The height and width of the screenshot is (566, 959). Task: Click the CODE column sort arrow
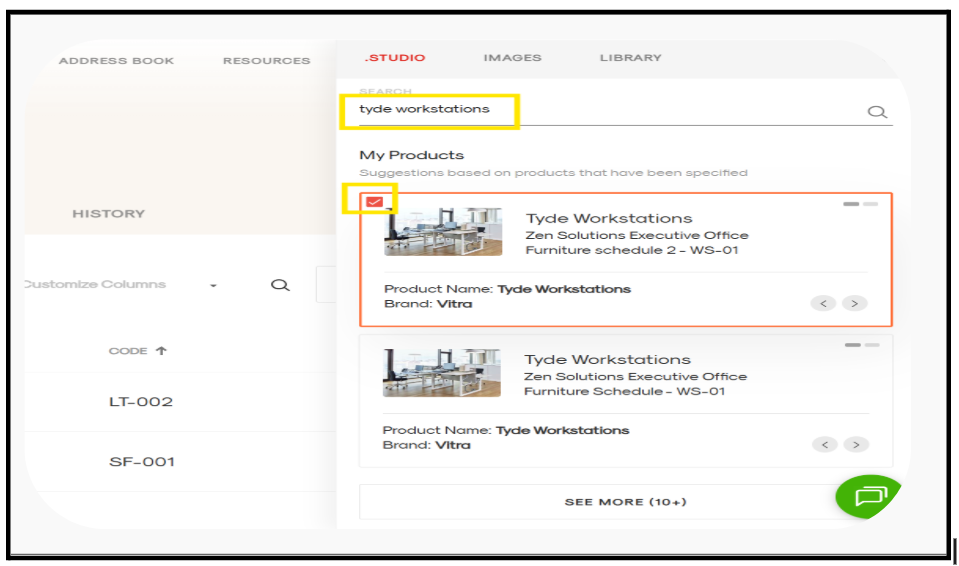(162, 351)
